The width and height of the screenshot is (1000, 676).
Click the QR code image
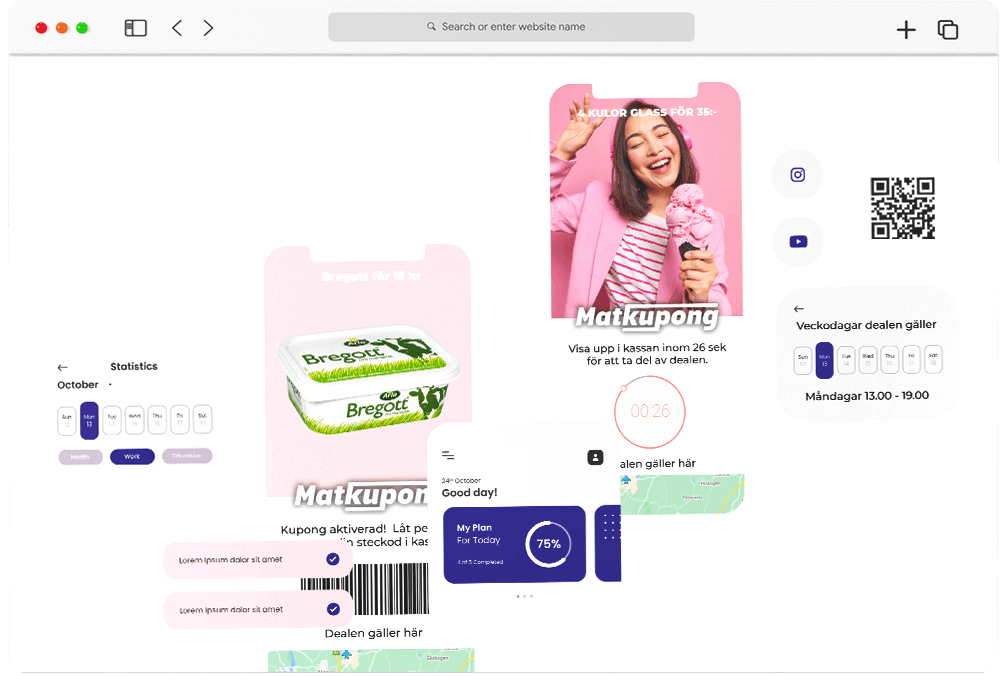[902, 208]
